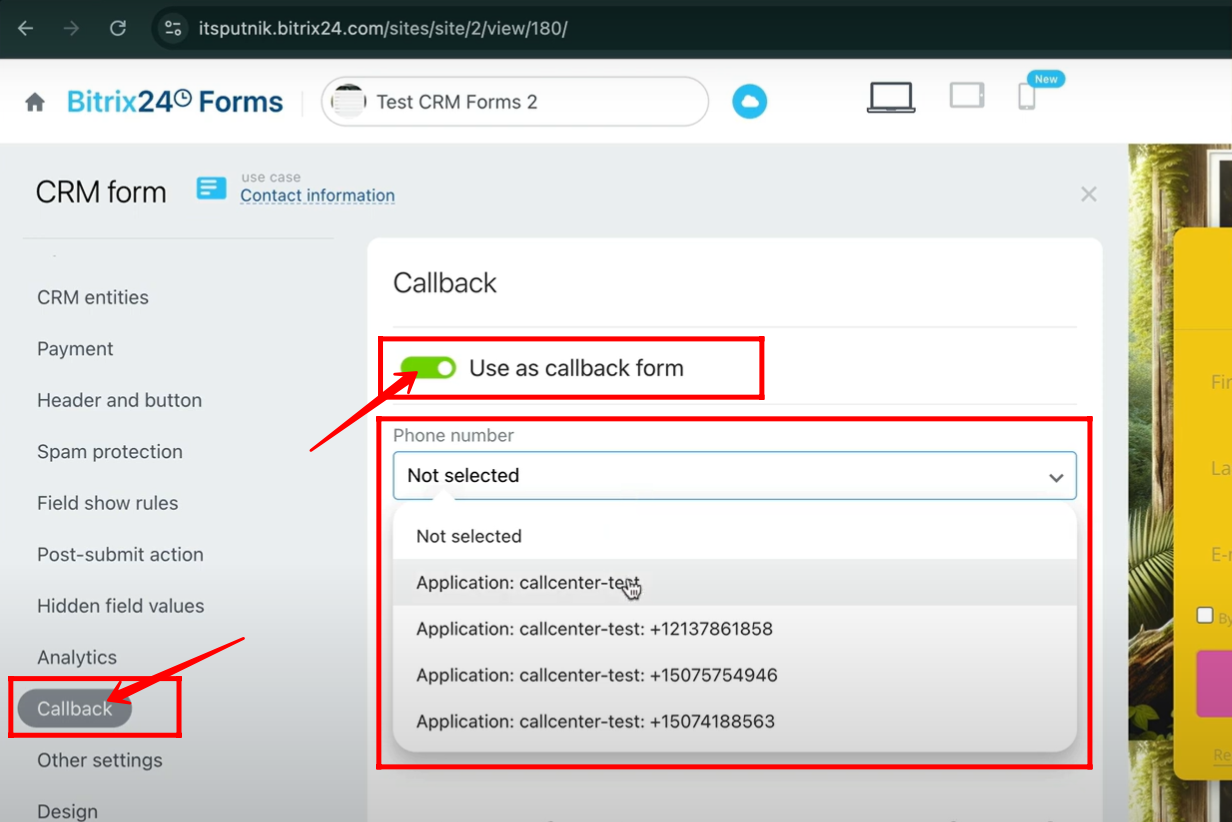
Task: Click the blue form use case icon
Action: coord(211,187)
